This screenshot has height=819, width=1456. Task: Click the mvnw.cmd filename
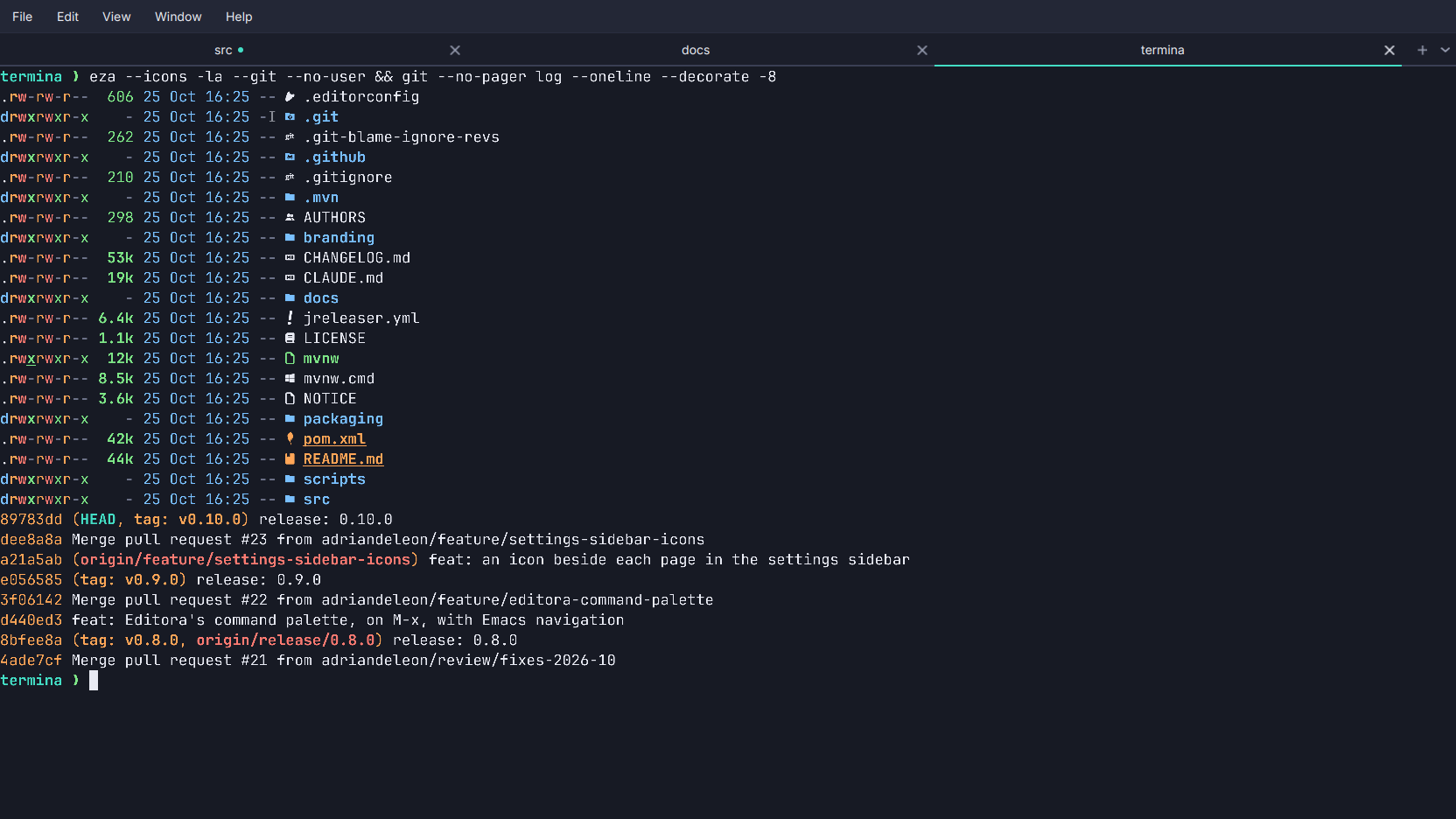(x=339, y=379)
